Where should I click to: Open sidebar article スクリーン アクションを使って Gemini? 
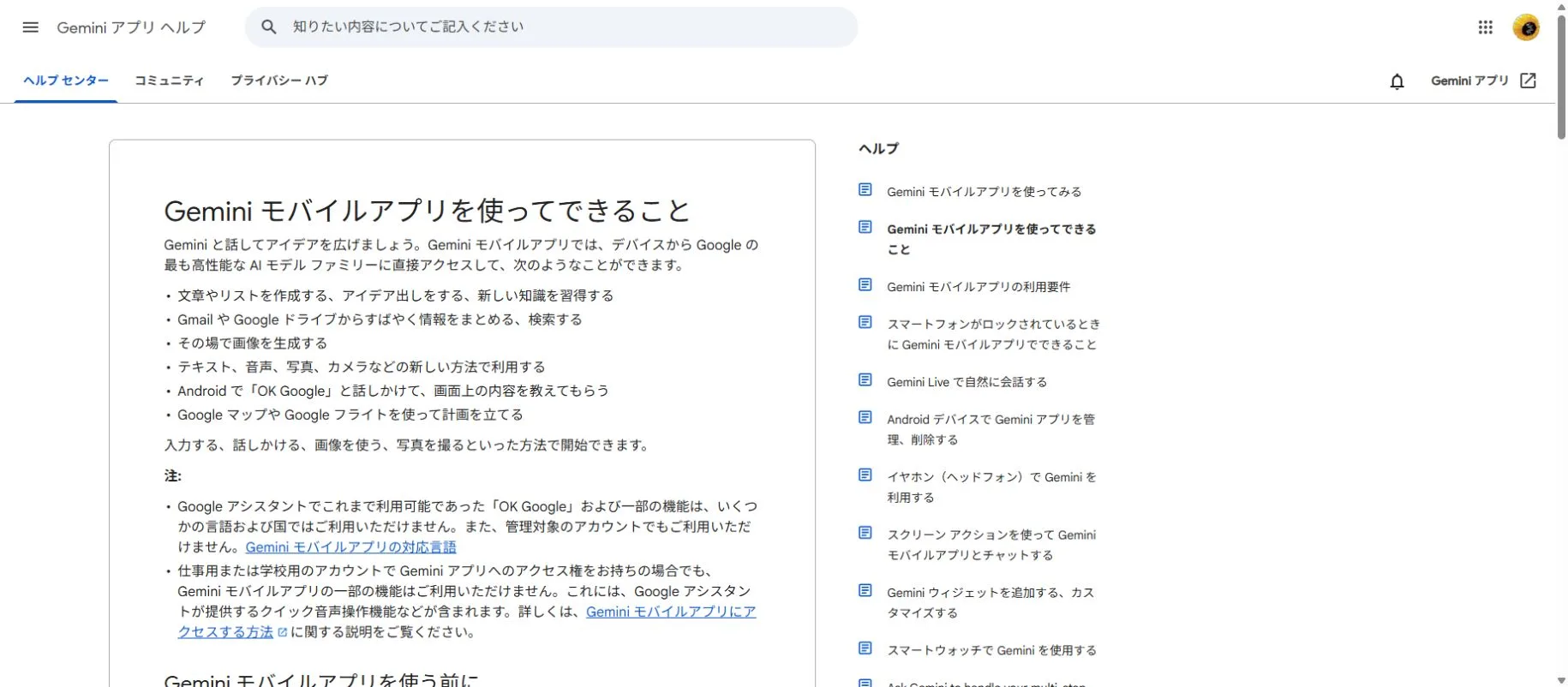(x=991, y=545)
